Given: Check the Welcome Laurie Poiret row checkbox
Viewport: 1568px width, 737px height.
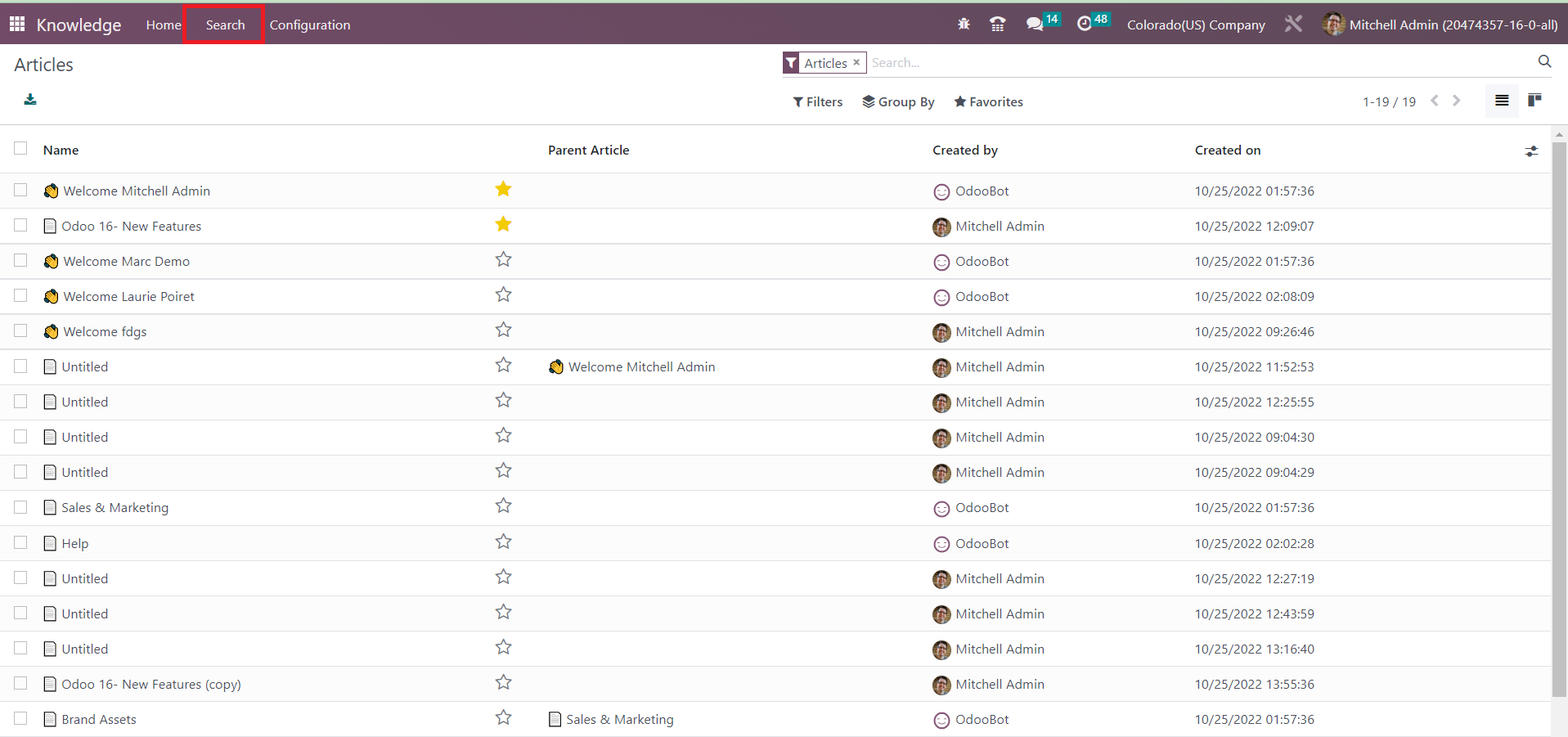Looking at the screenshot, I should [x=20, y=295].
